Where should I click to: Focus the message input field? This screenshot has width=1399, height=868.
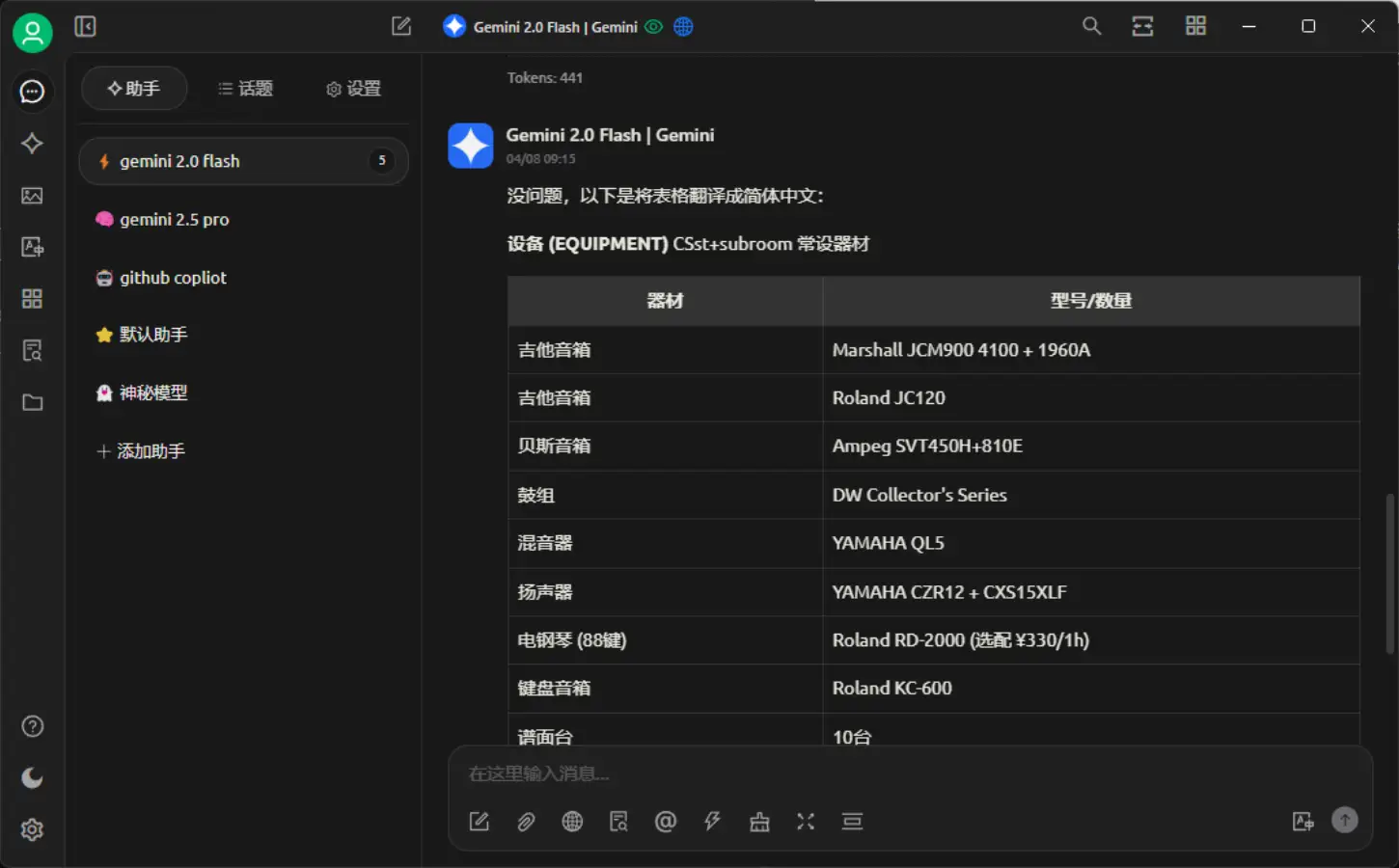click(x=868, y=773)
